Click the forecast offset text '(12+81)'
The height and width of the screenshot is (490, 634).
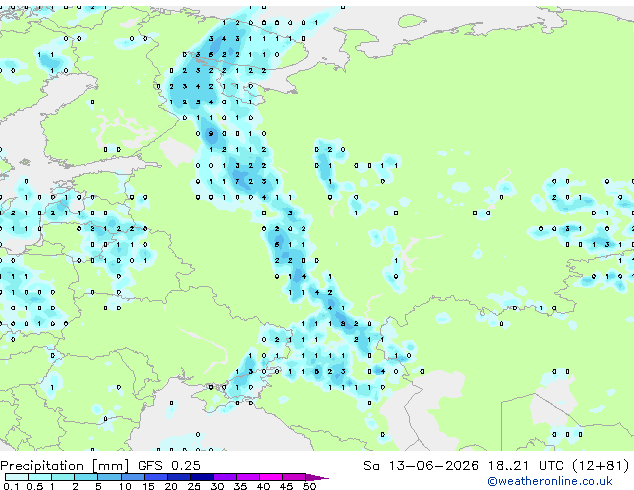coord(601,466)
